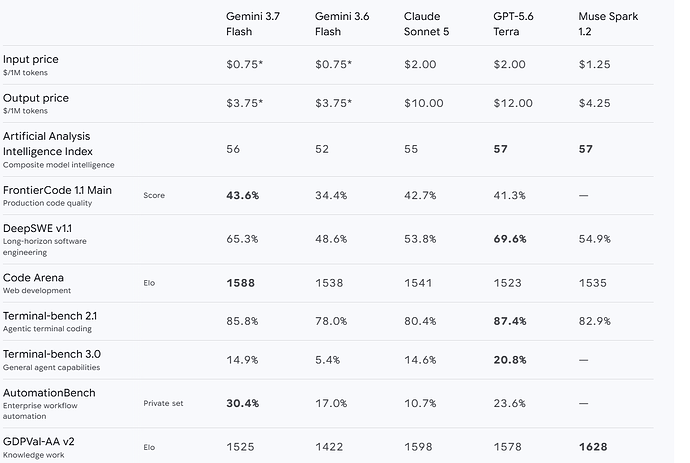Click the Private set label in AutomationBench row
690x463 pixels.
(x=163, y=403)
